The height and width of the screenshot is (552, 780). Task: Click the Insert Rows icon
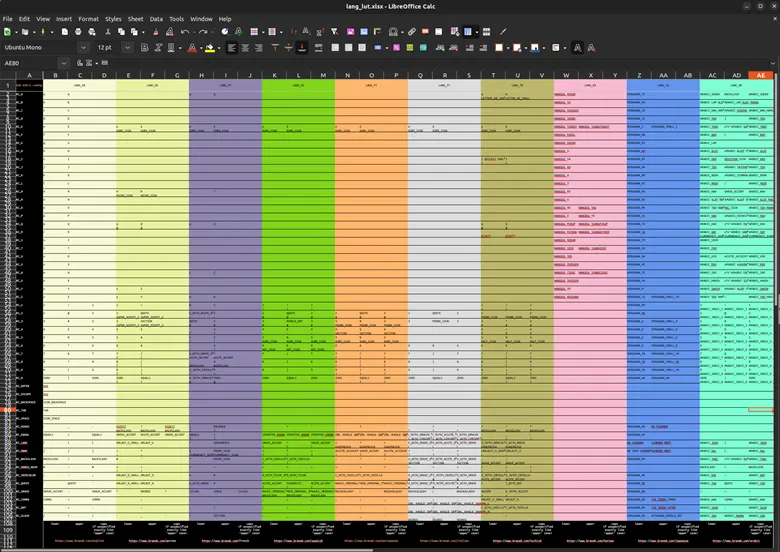tap(254, 32)
